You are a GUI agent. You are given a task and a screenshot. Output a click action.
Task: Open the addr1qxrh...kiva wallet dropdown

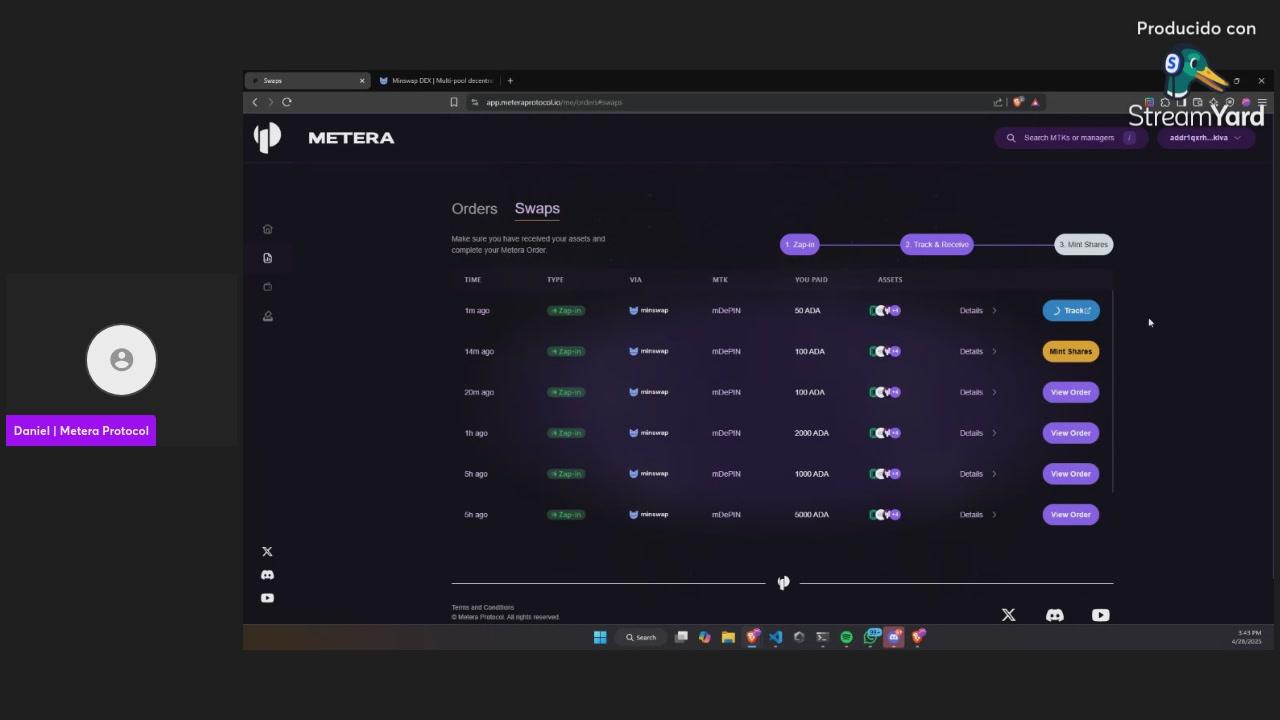(1205, 138)
